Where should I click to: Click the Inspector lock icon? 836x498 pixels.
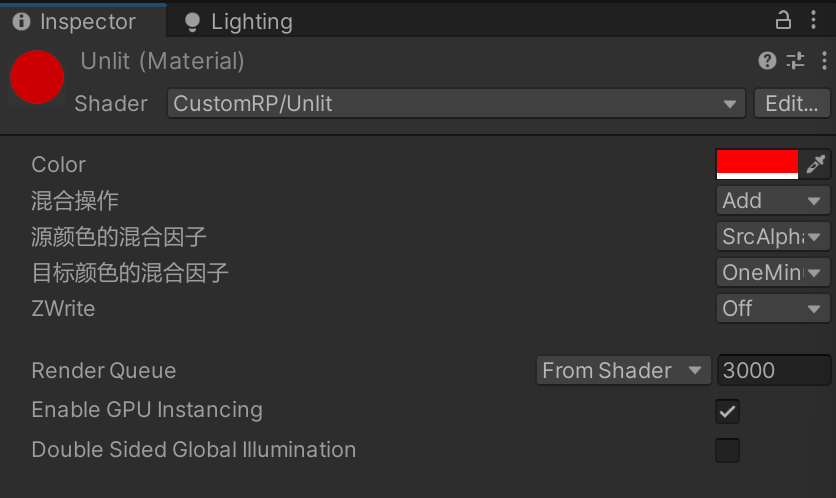point(783,20)
